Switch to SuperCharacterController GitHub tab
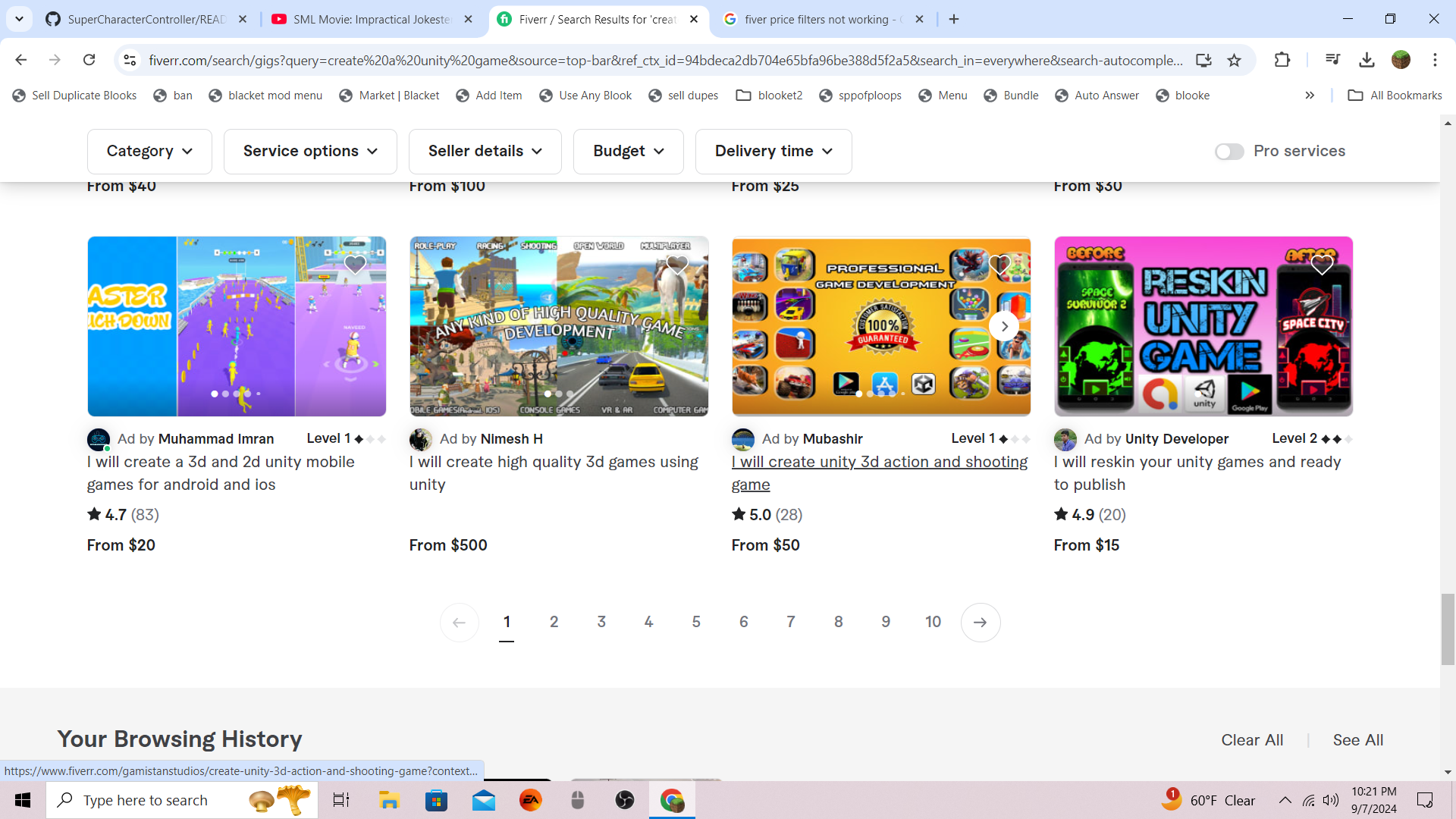1456x819 pixels. pyautogui.click(x=146, y=19)
